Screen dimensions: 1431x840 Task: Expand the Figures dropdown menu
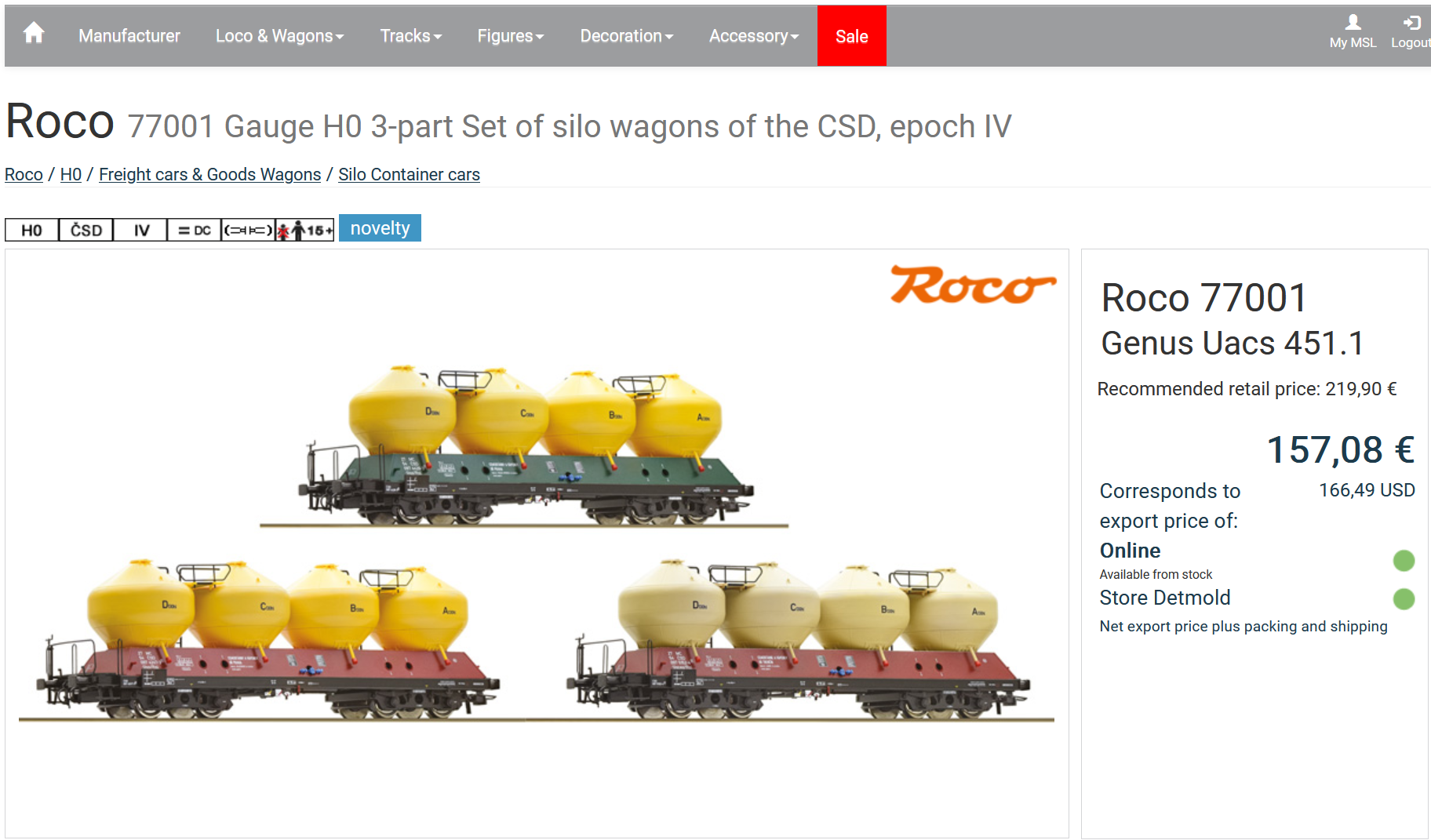pyautogui.click(x=511, y=36)
